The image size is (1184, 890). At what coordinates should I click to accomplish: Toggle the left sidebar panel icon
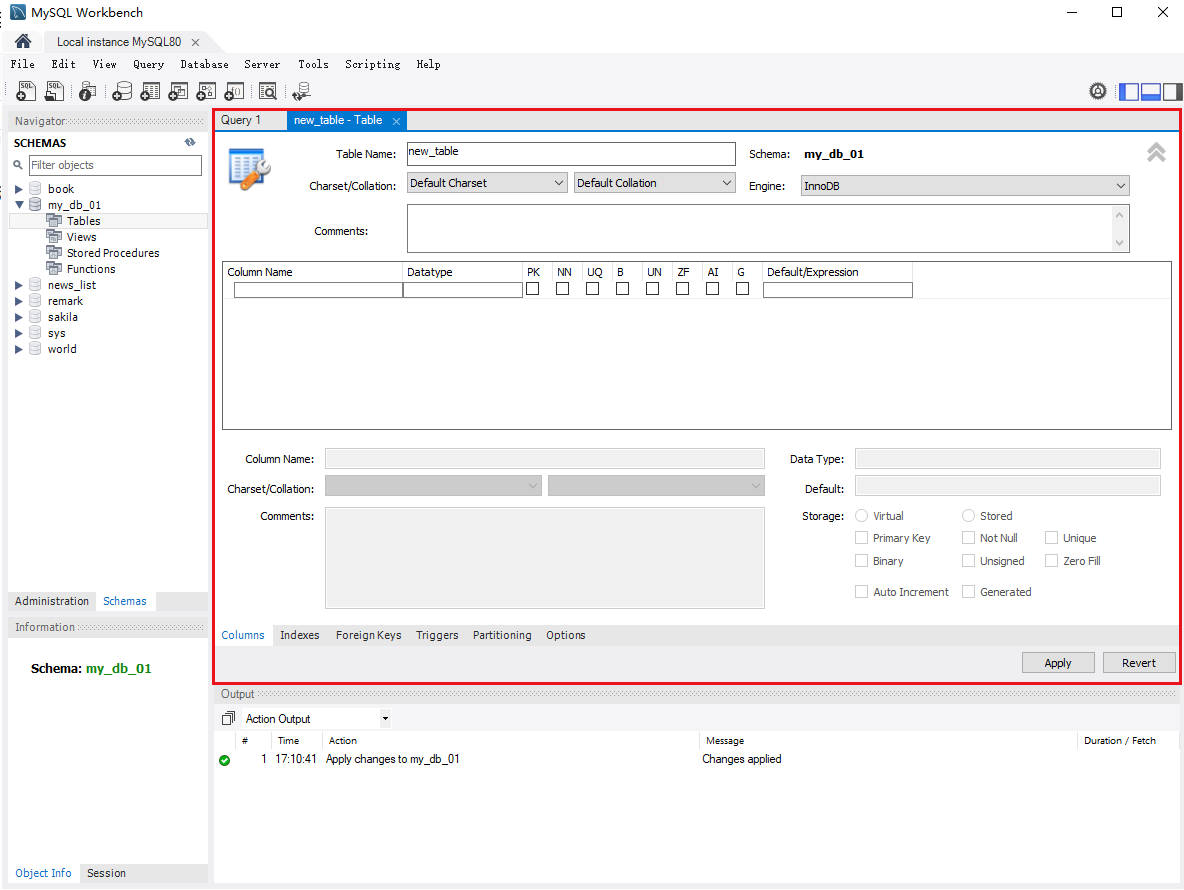pos(1129,91)
